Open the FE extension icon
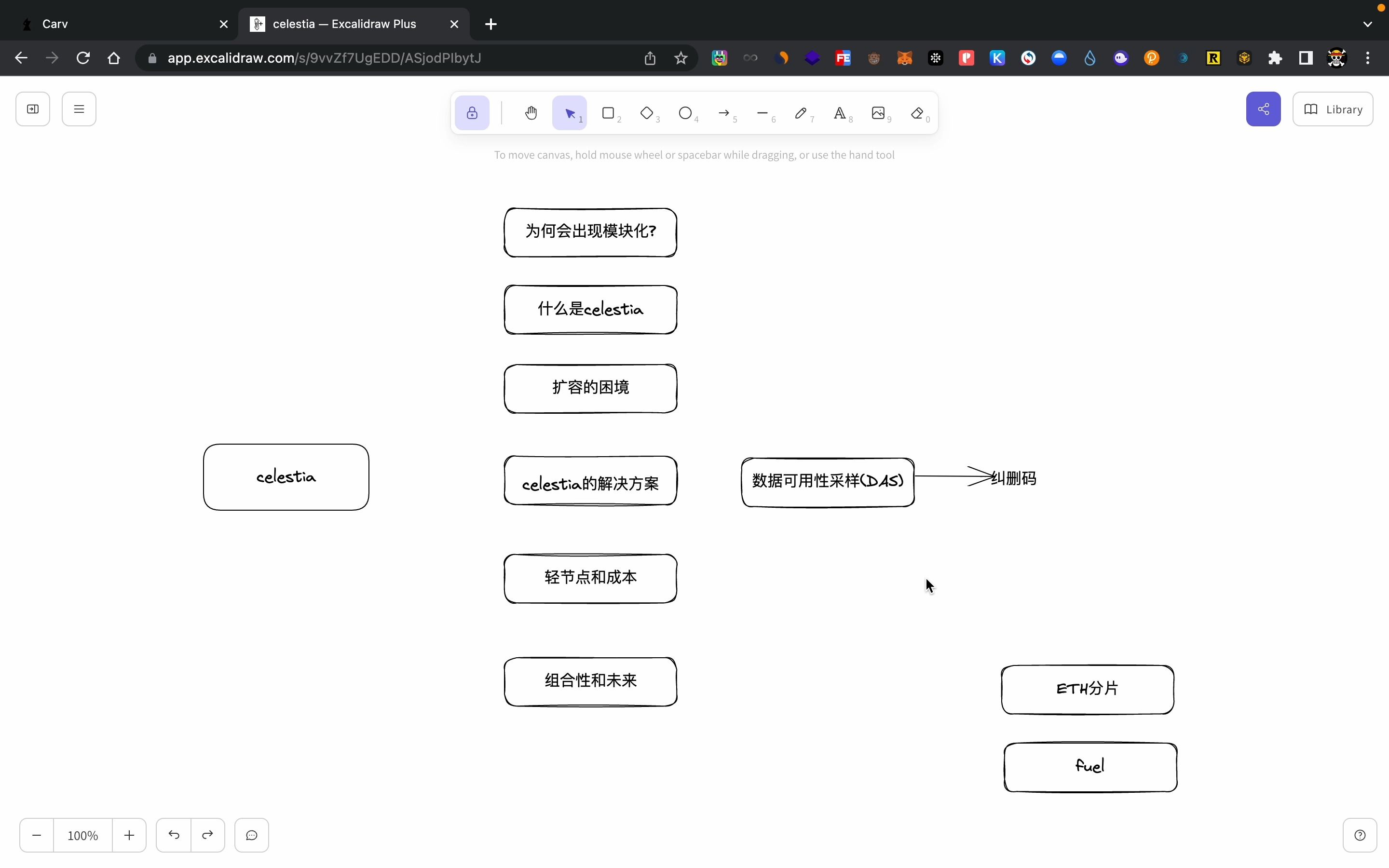Image resolution: width=1389 pixels, height=868 pixels. (x=843, y=58)
